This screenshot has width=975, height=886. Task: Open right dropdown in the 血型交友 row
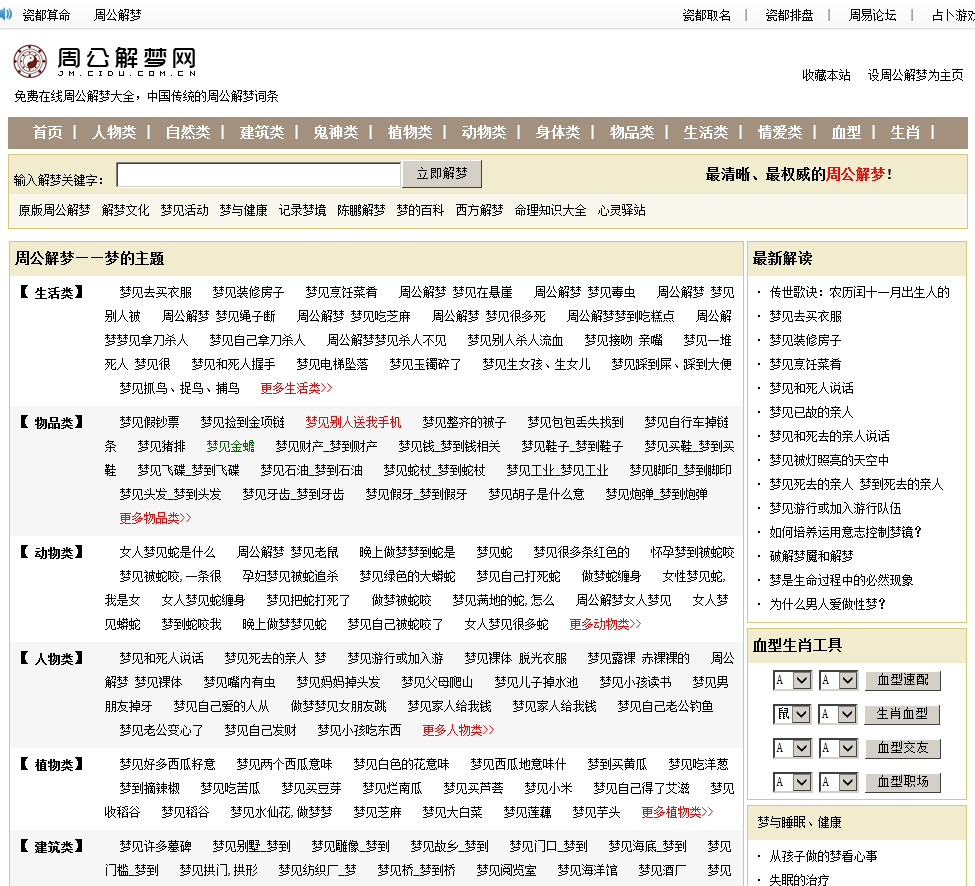coord(838,748)
